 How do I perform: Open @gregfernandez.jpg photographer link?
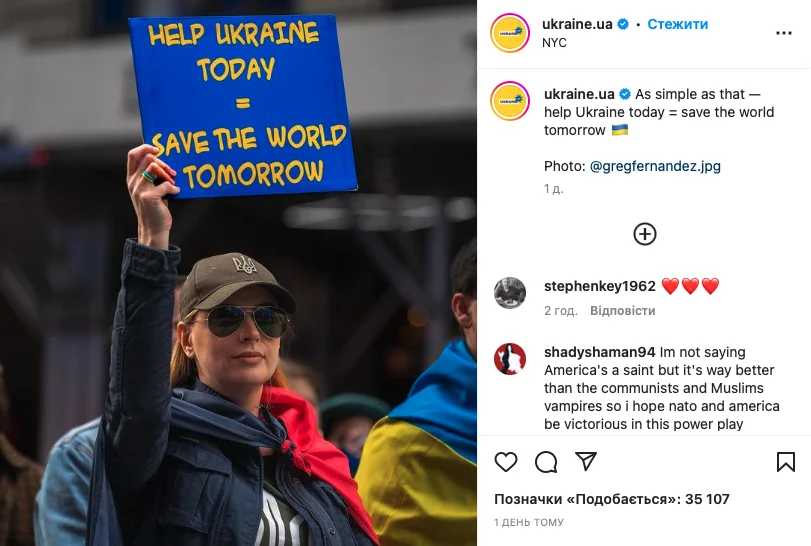click(655, 166)
